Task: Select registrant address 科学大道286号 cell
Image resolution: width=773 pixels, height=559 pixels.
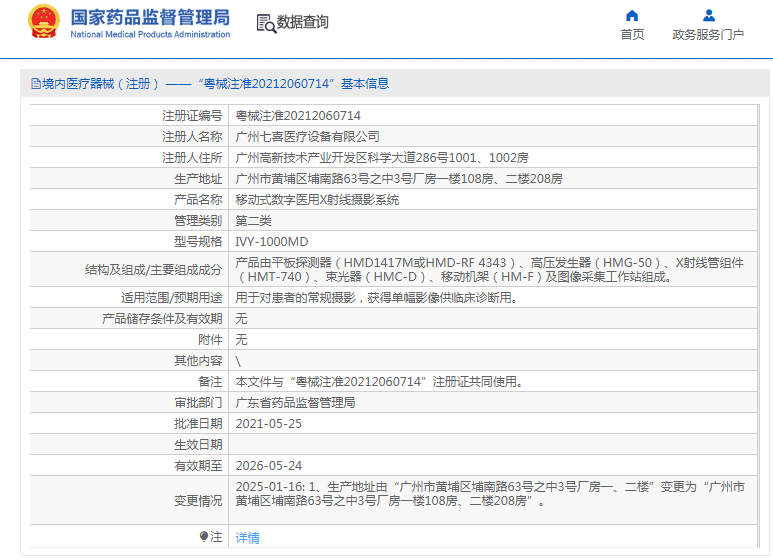Action: pos(382,158)
